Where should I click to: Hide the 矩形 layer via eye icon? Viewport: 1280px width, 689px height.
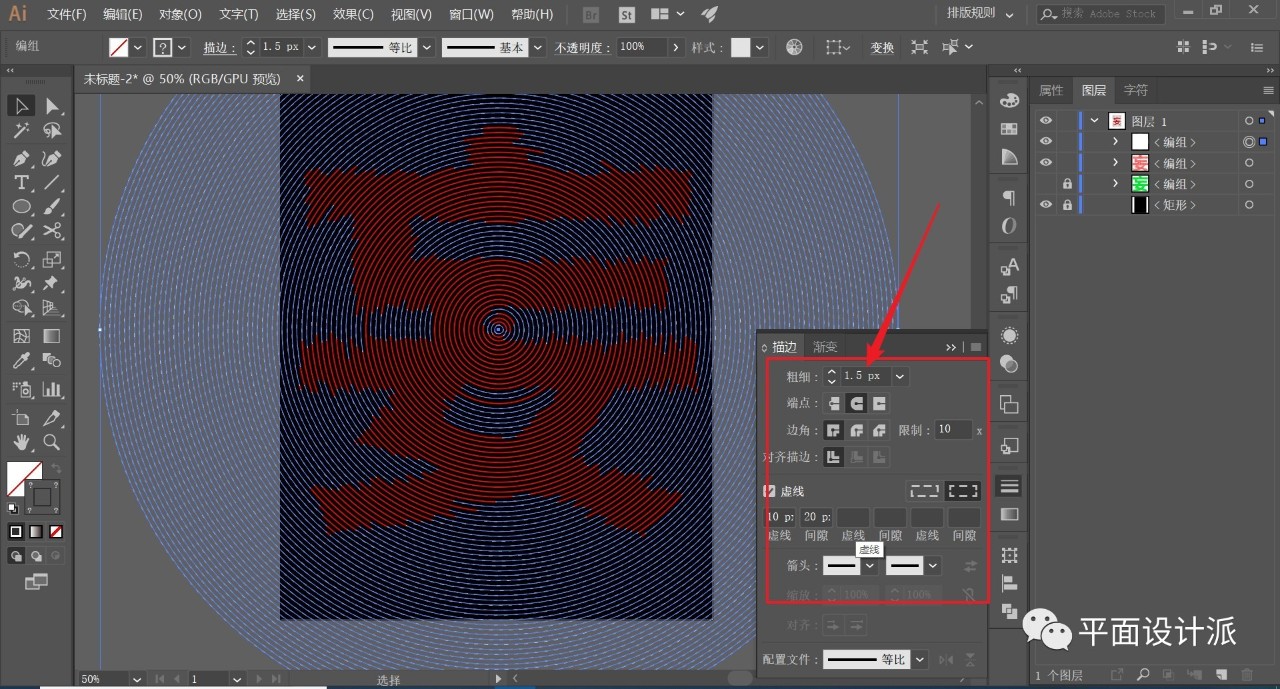1046,205
